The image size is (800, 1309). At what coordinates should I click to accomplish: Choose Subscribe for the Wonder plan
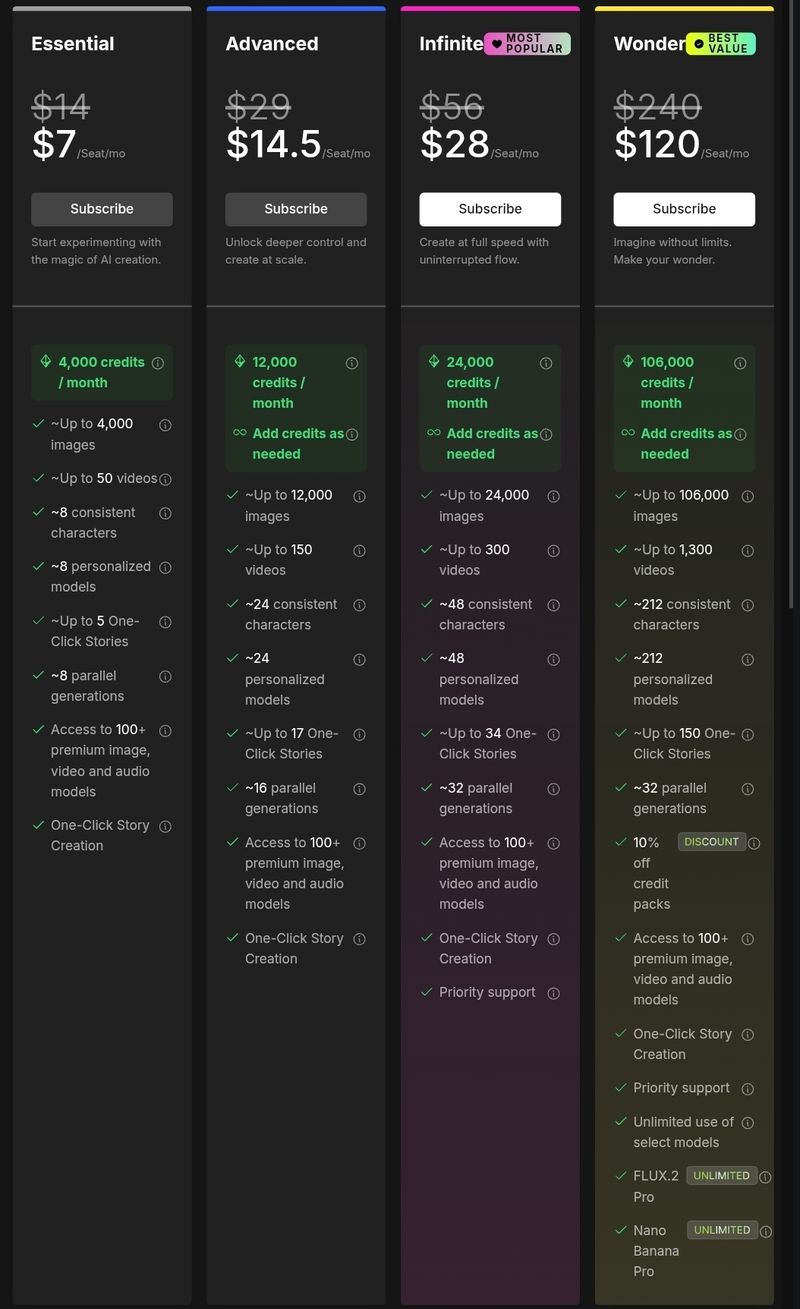click(684, 209)
